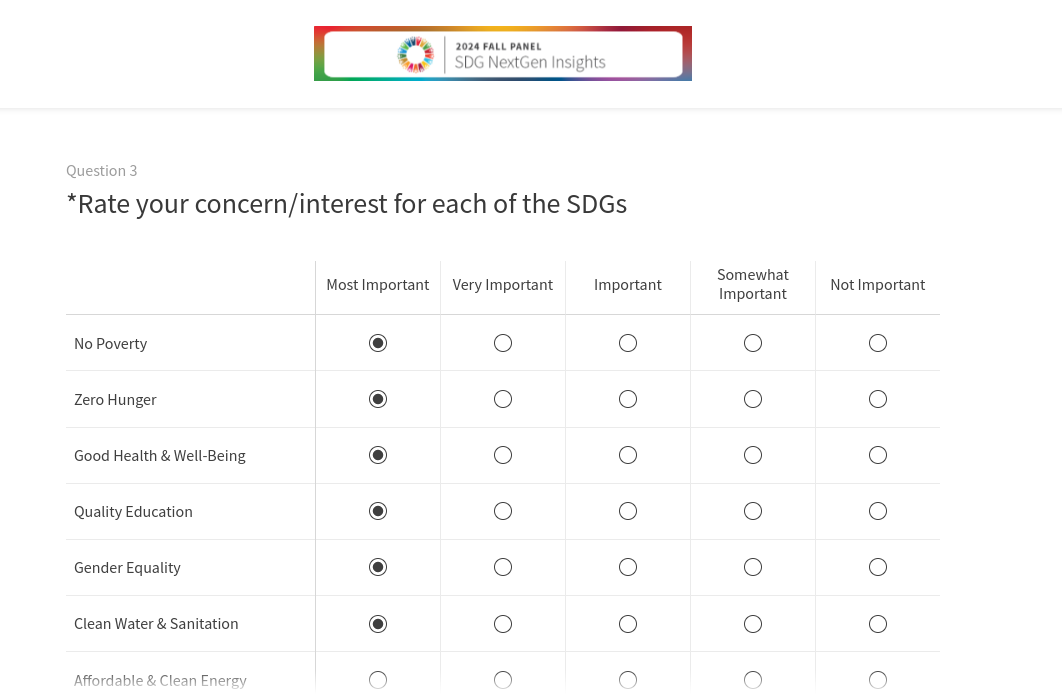Click Most Important radio for No Poverty
The height and width of the screenshot is (698, 1062).
pyautogui.click(x=378, y=343)
